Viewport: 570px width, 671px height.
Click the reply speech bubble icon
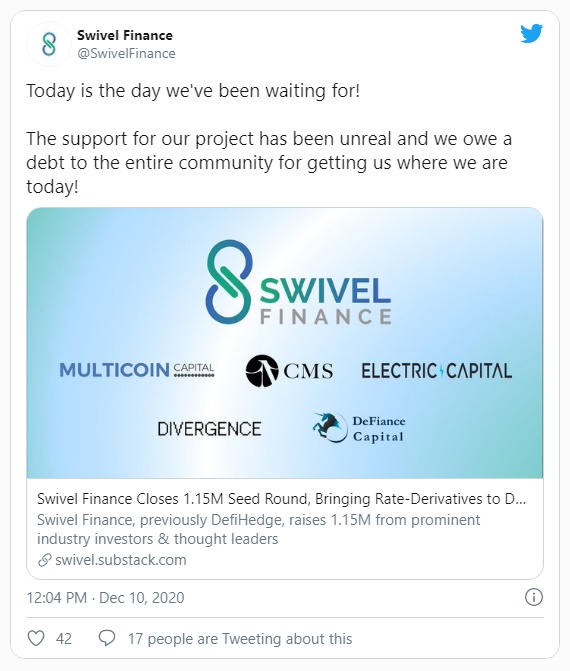pyautogui.click(x=107, y=638)
